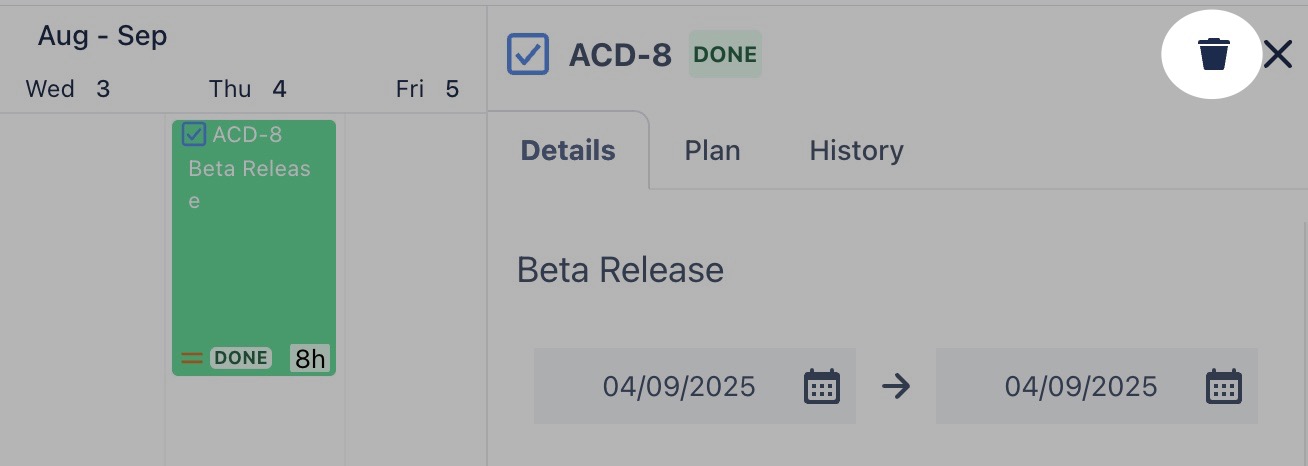The image size is (1308, 466).
Task: Close the ACD-8 detail panel
Action: 1277,54
